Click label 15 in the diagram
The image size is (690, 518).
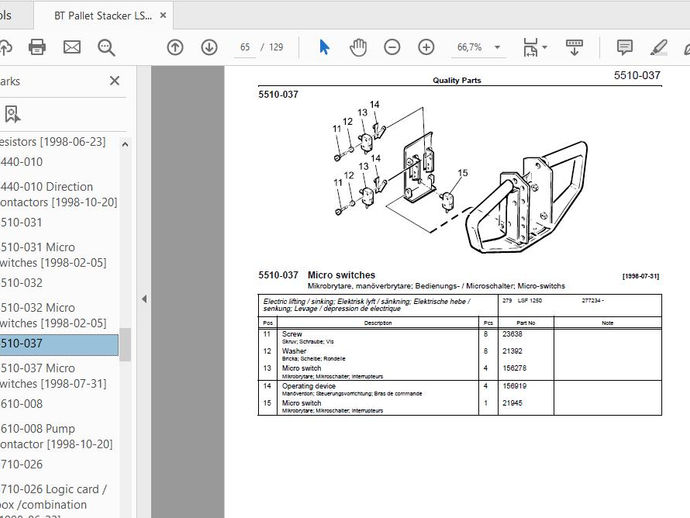coord(462,173)
